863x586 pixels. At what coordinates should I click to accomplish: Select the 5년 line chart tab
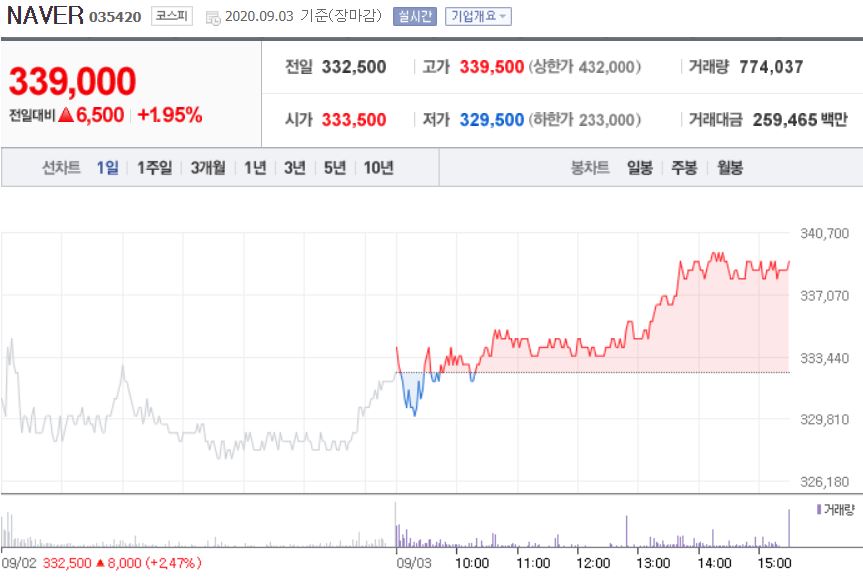coord(335,167)
